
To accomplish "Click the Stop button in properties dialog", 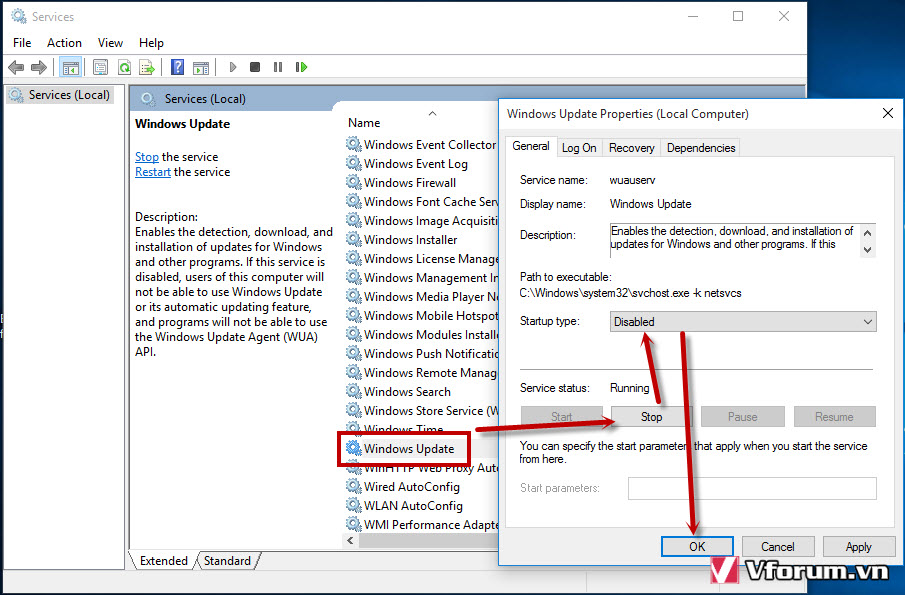I will click(652, 416).
